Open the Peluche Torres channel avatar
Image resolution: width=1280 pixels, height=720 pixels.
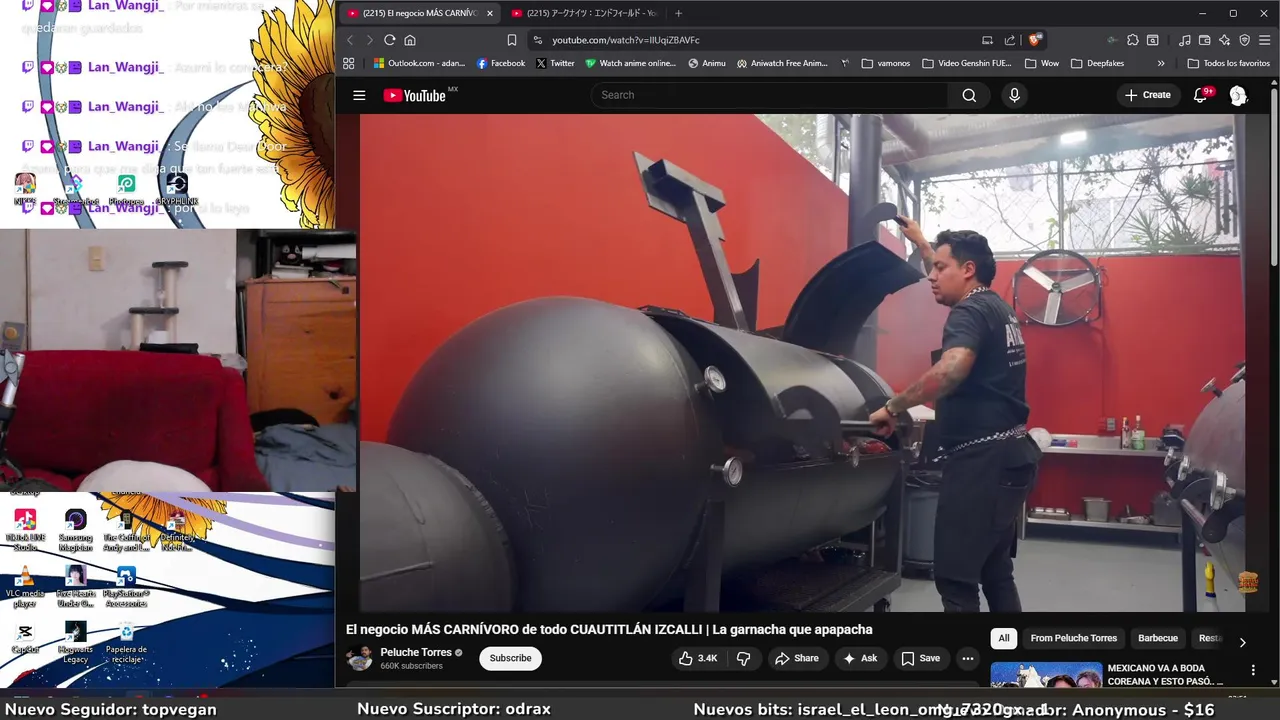(x=359, y=658)
